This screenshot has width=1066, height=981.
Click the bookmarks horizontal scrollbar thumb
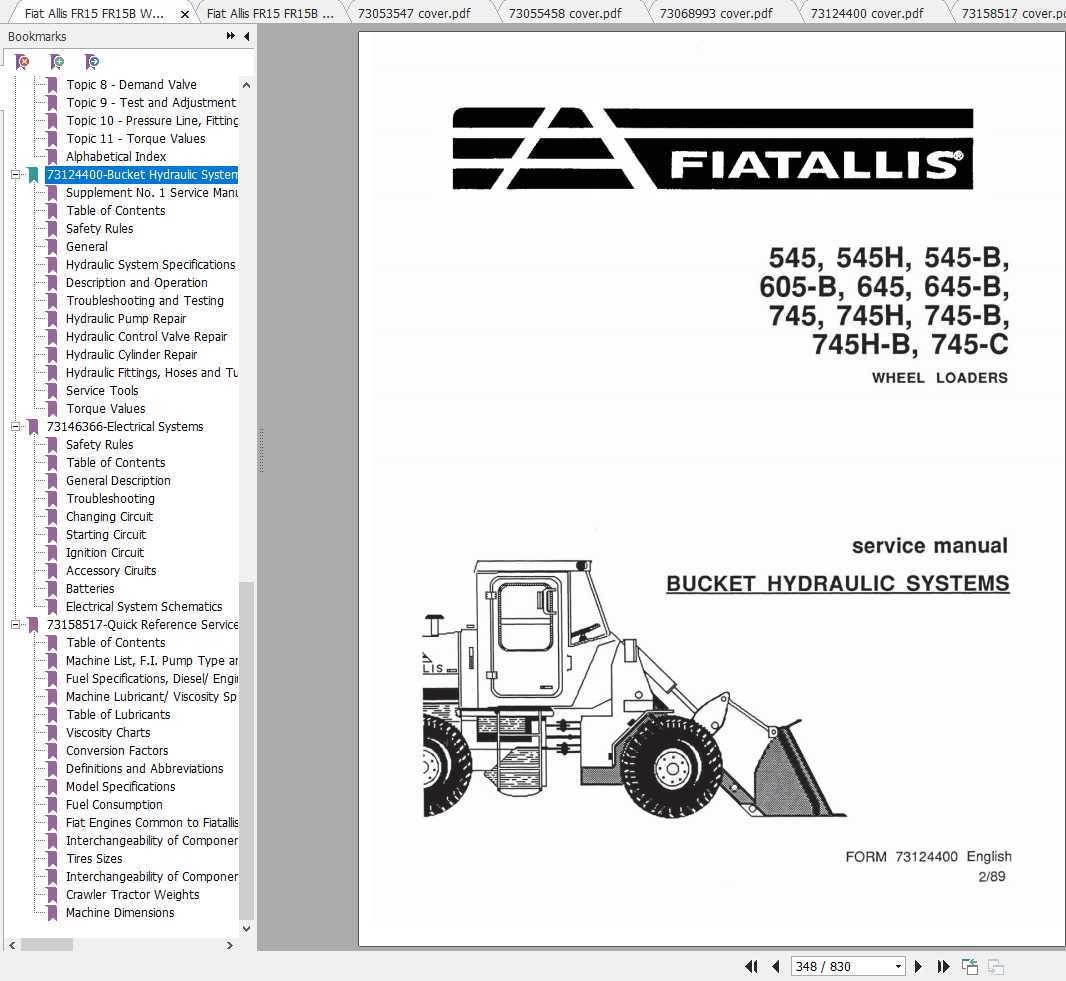coord(47,945)
